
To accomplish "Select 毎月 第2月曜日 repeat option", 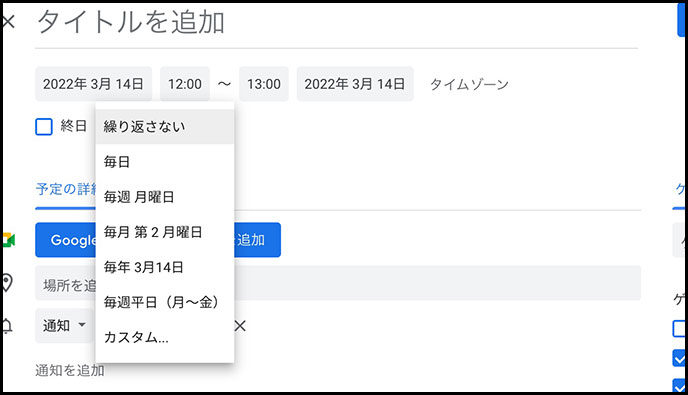I will click(x=165, y=232).
